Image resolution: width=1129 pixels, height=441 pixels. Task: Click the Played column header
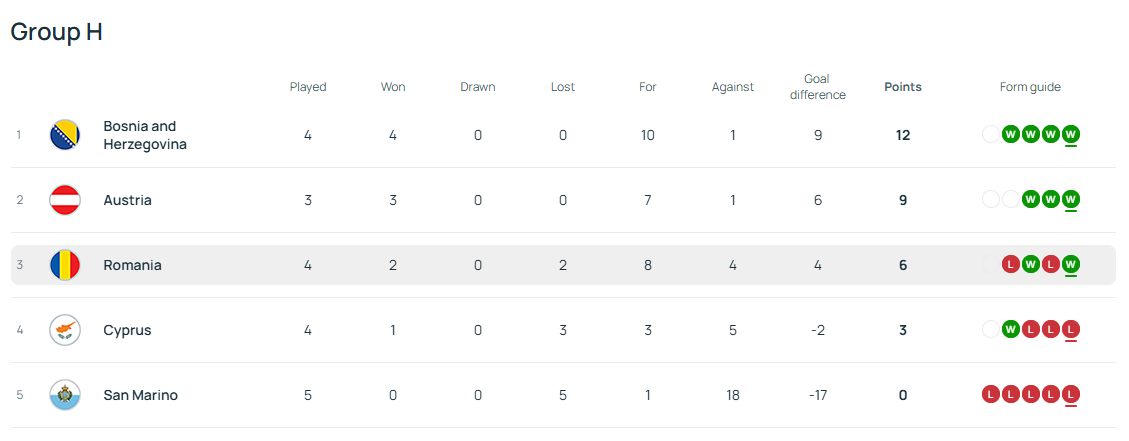click(308, 87)
